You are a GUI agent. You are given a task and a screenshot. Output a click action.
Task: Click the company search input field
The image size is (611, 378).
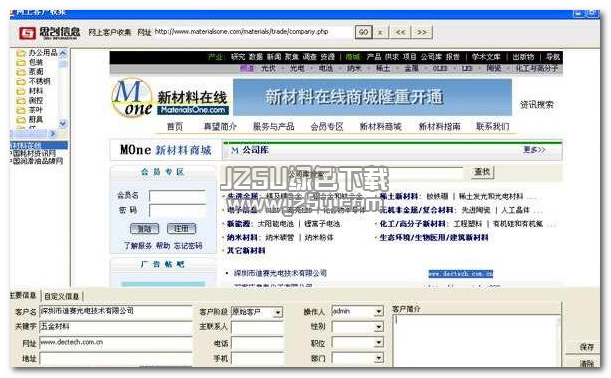click(x=395, y=173)
